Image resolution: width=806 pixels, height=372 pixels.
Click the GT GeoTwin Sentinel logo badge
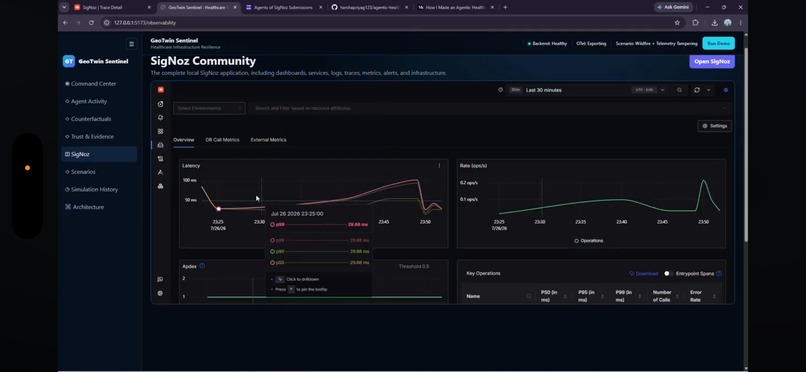point(69,61)
